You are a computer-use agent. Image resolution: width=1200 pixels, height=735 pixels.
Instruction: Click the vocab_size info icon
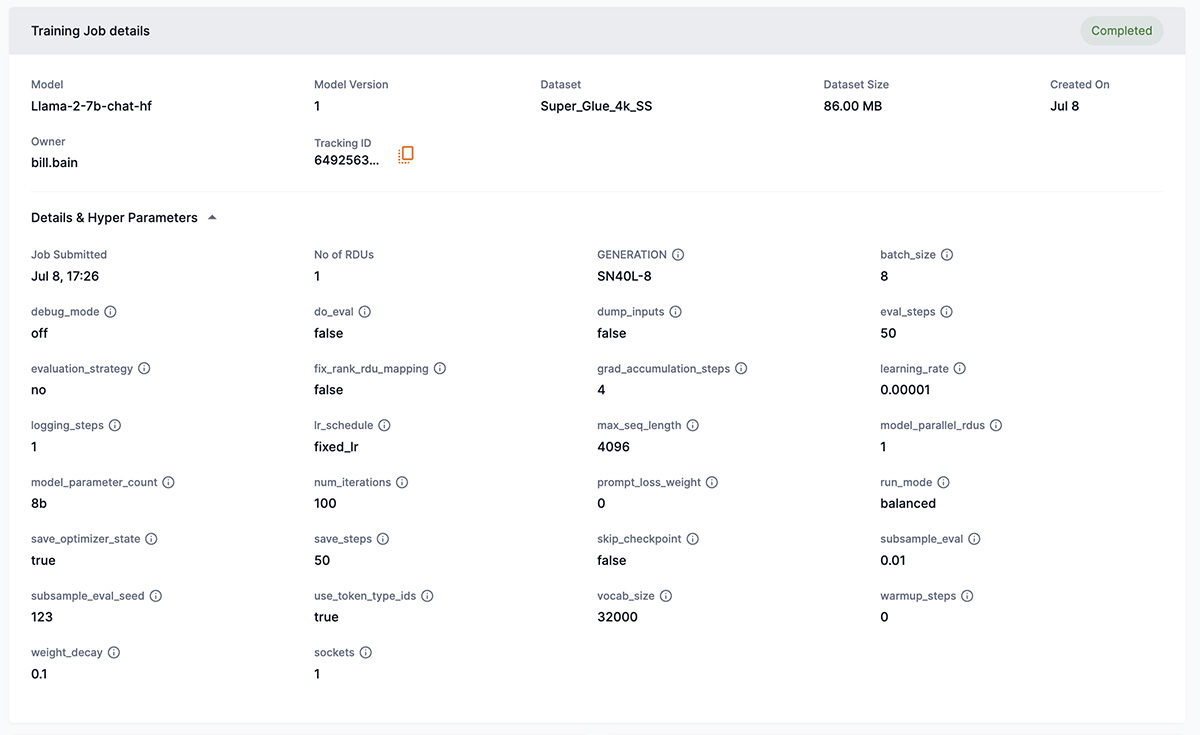coord(666,596)
